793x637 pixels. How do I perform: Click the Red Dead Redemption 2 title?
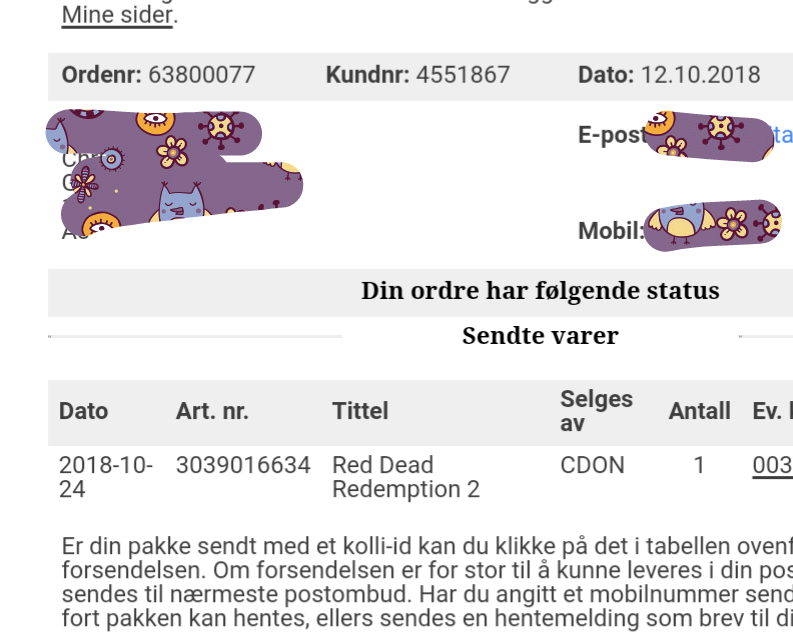406,477
